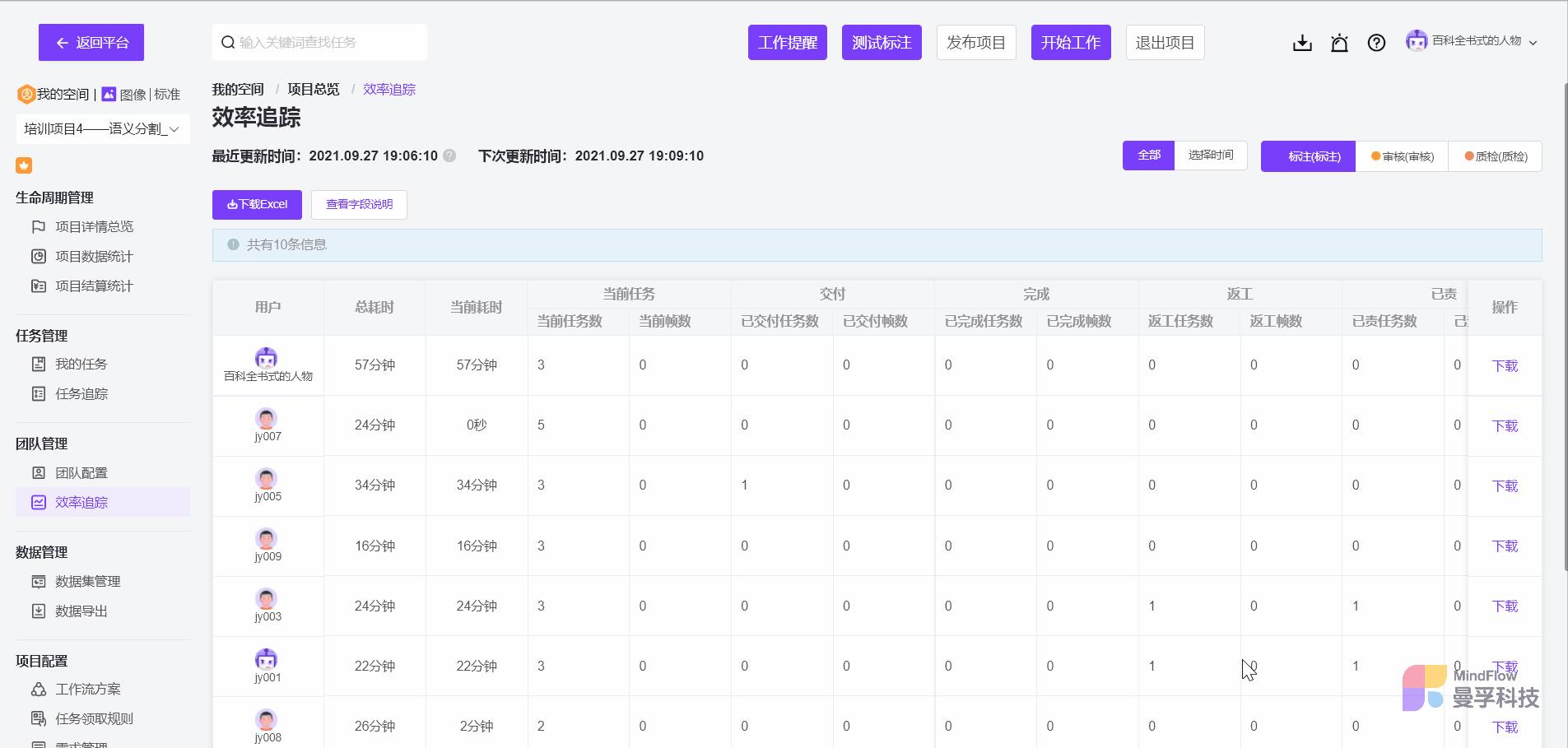Open 任务追踪 in the sidebar

(81, 394)
